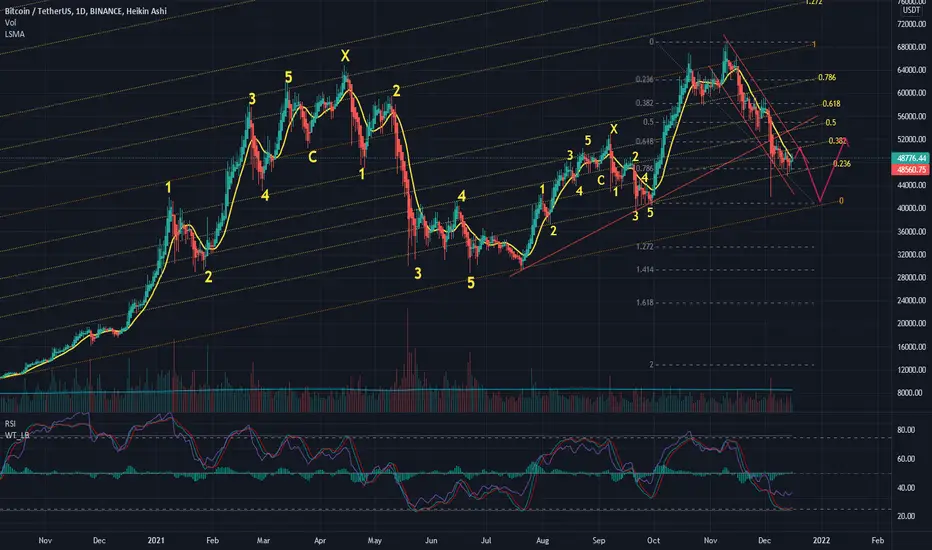Image resolution: width=932 pixels, height=550 pixels.
Task: Click the 80.00 level on the RSI scale
Action: [x=906, y=430]
